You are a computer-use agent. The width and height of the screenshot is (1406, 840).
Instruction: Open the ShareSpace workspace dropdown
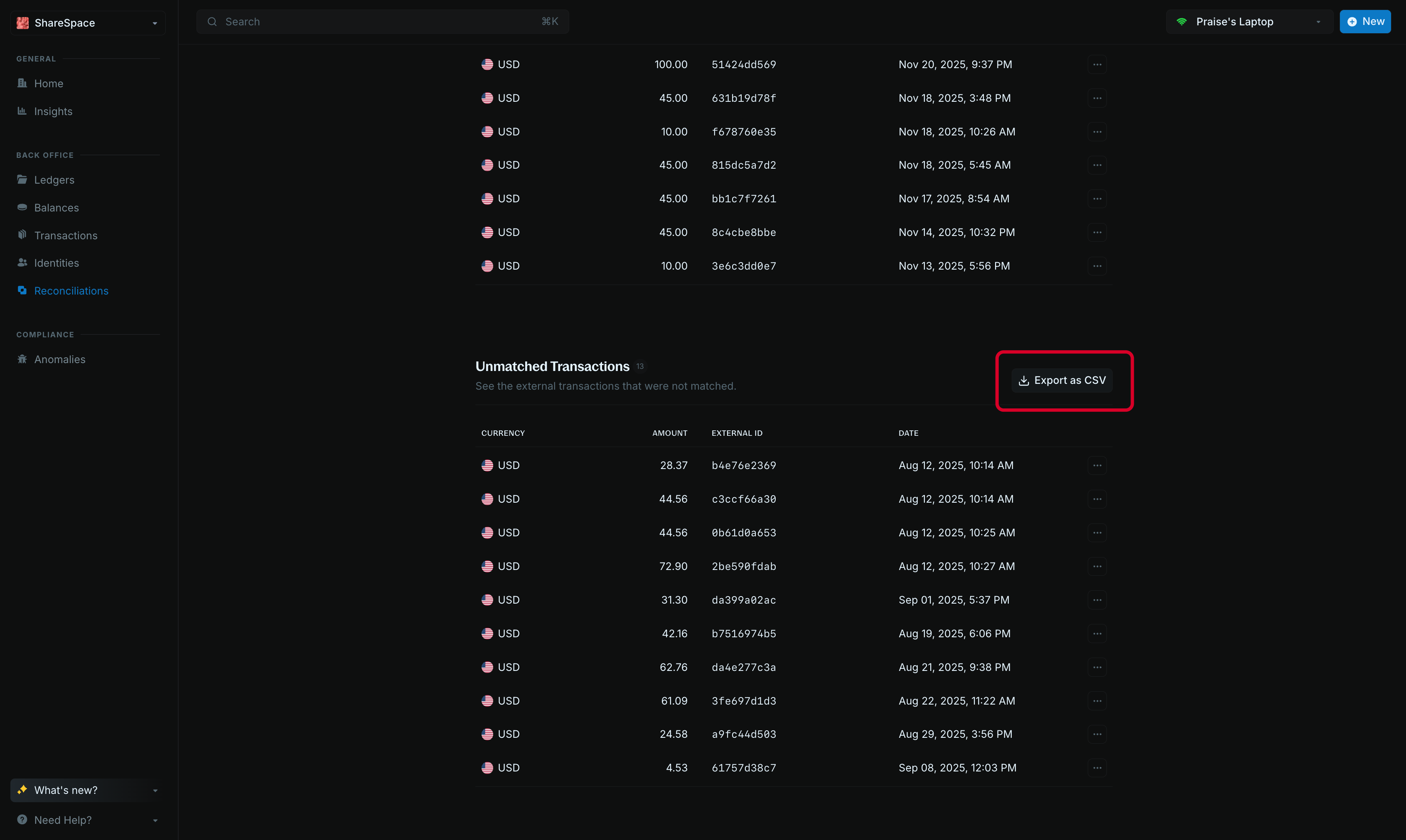pyautogui.click(x=88, y=23)
